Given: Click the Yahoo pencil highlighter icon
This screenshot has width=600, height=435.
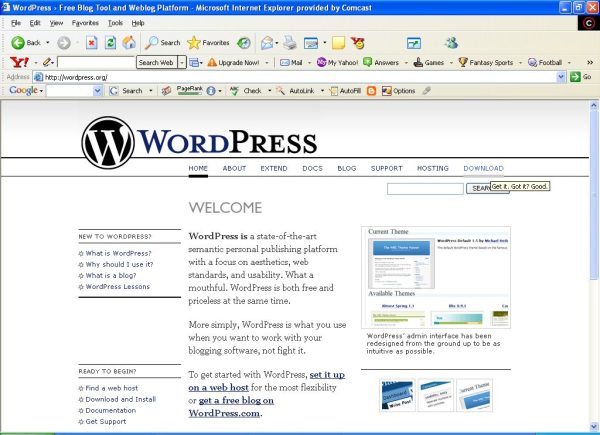Looking at the screenshot, I should (x=47, y=62).
